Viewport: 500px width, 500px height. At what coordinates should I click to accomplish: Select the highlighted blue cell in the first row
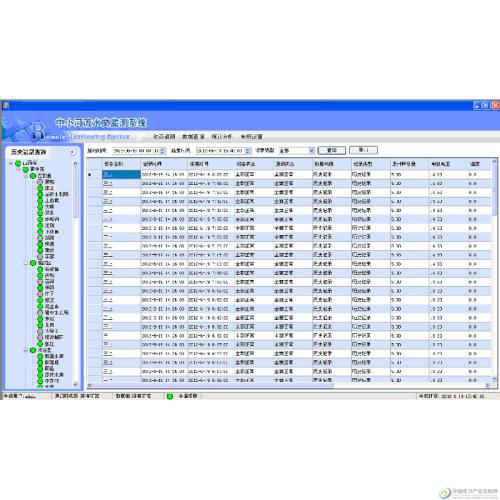pos(121,174)
